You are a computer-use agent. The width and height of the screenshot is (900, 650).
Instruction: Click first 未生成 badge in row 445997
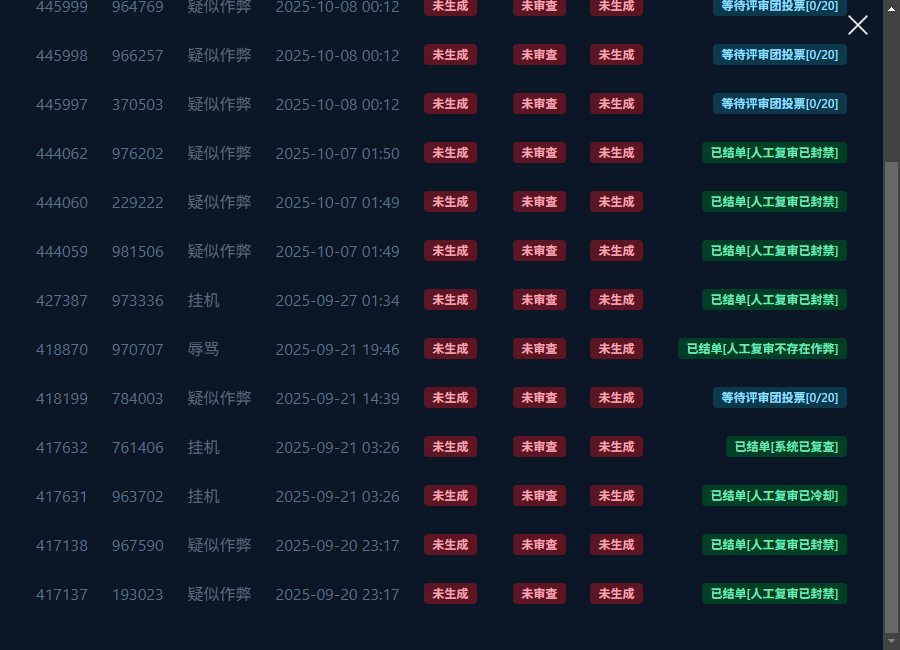point(450,104)
